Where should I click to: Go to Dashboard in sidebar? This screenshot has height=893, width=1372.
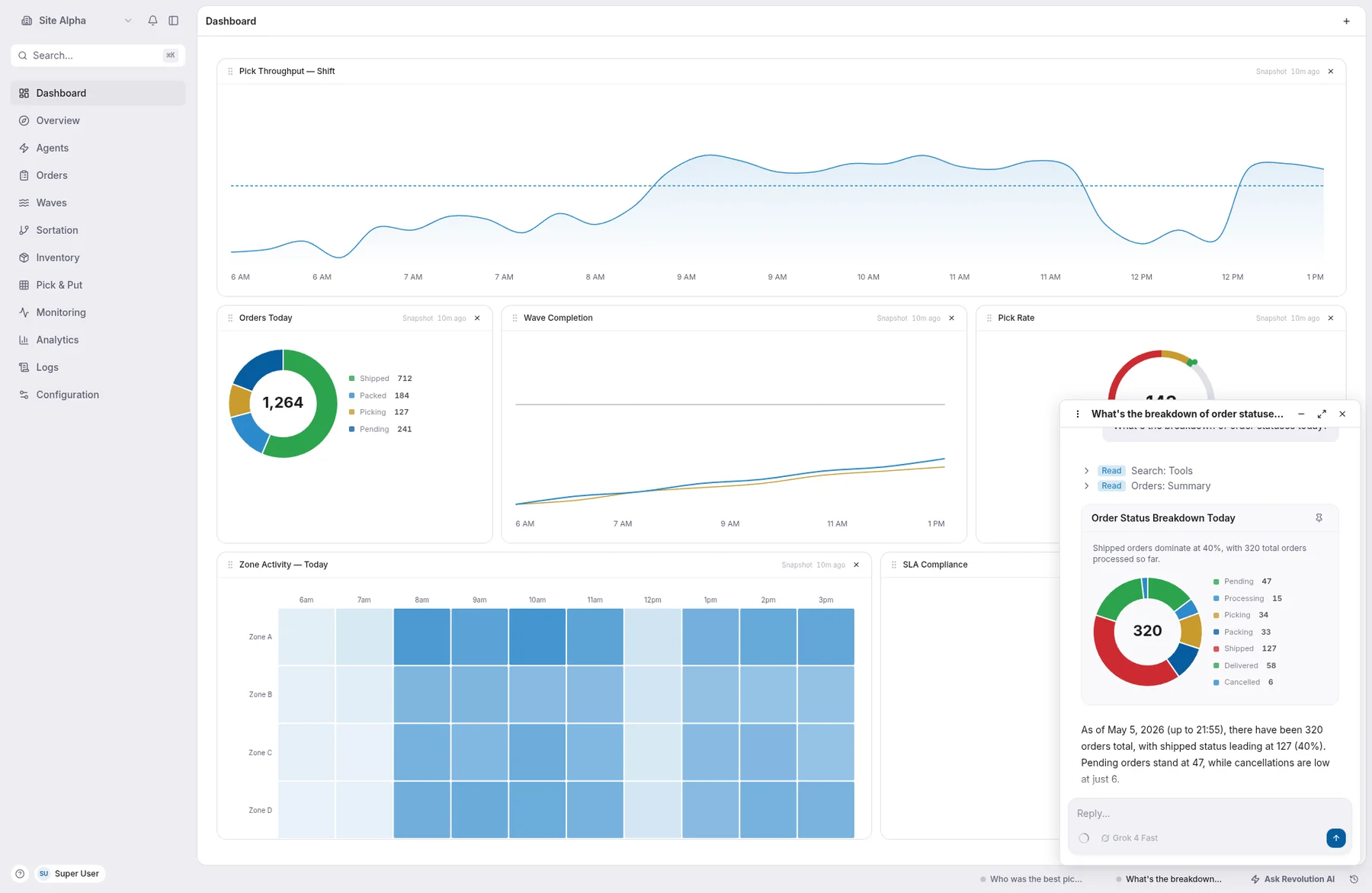98,93
